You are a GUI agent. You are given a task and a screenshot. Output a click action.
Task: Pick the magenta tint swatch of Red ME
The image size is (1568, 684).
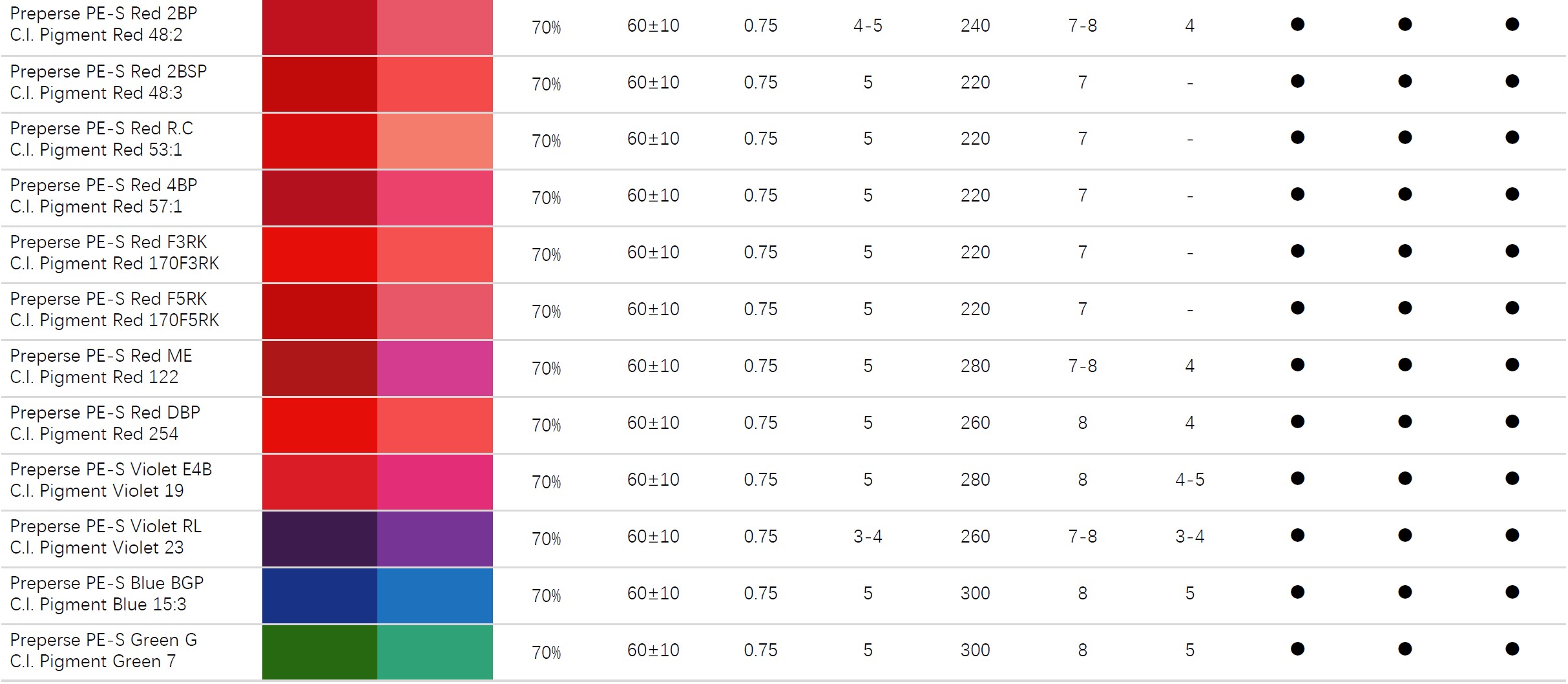point(435,368)
